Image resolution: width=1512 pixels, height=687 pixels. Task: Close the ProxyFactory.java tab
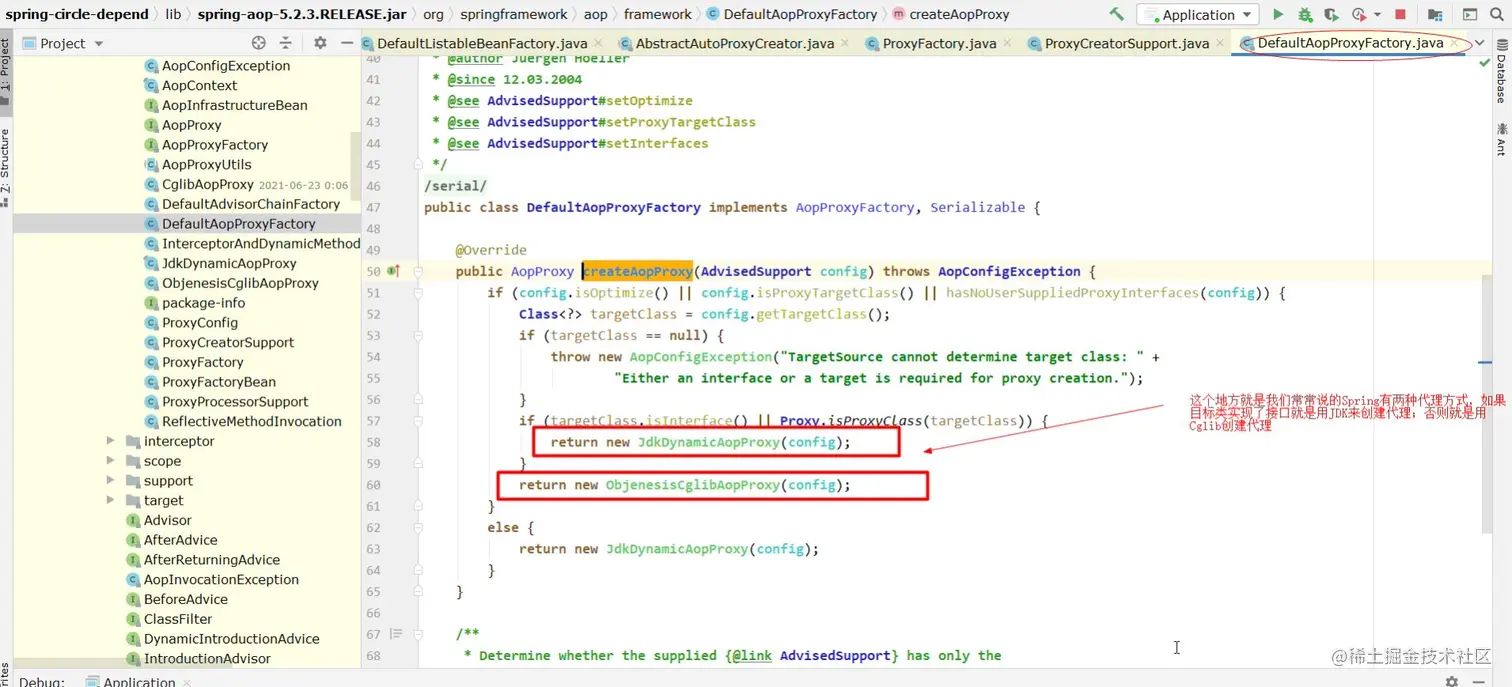[x=1008, y=43]
